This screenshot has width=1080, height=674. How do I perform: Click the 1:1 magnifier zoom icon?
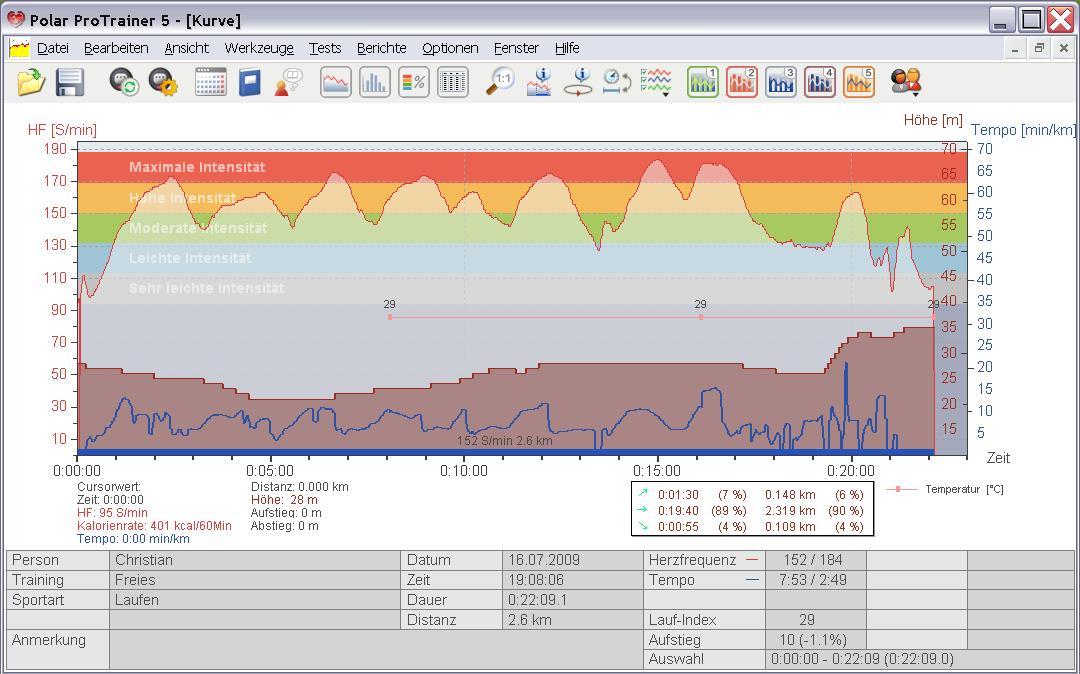pos(499,82)
